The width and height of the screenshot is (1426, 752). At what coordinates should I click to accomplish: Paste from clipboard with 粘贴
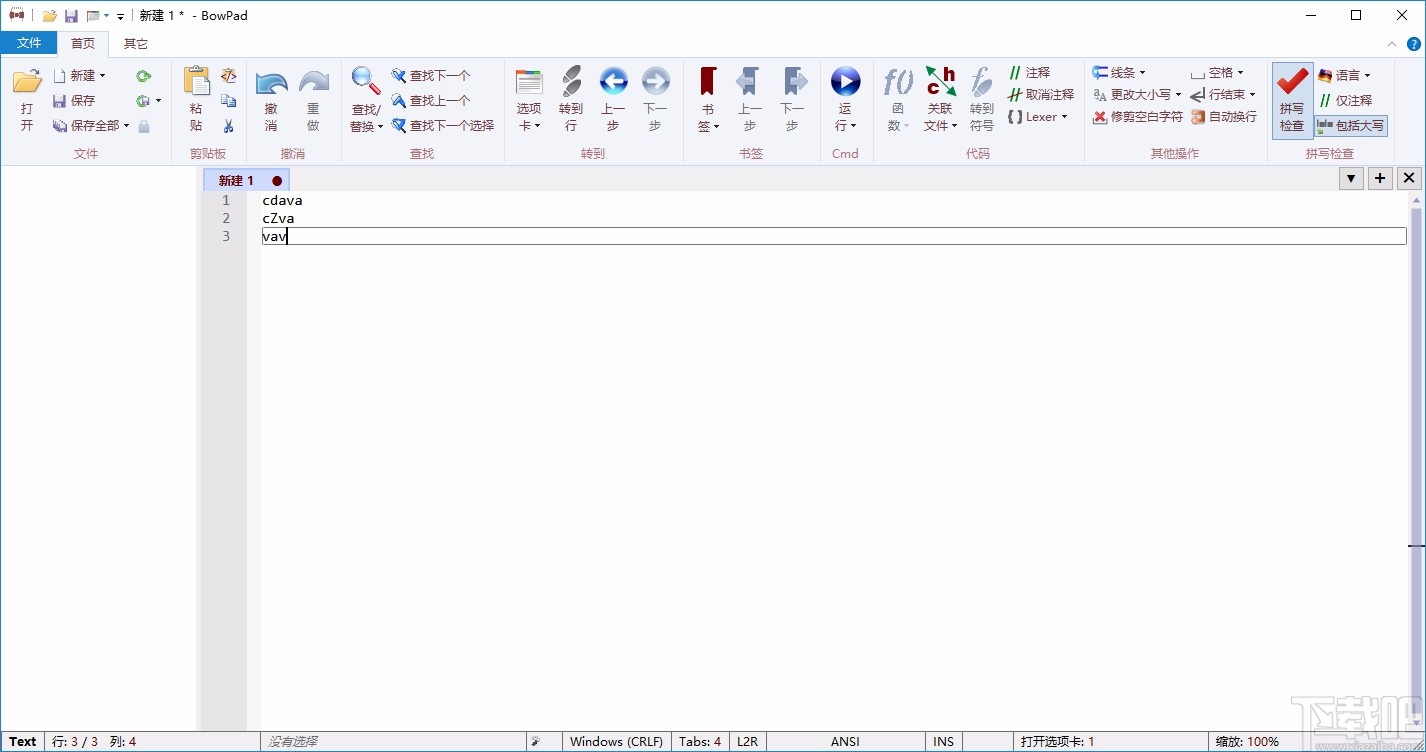196,100
